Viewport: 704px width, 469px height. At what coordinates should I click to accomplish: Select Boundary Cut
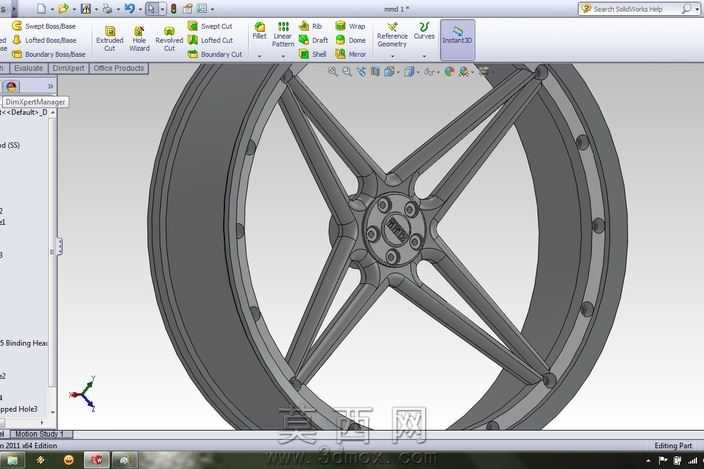(215, 54)
